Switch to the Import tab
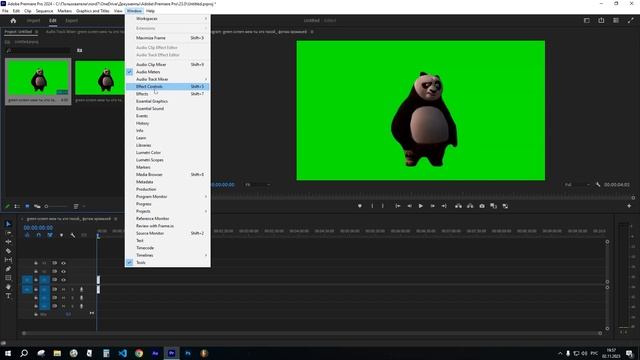Screen dimensions: 640x360 point(33,20)
